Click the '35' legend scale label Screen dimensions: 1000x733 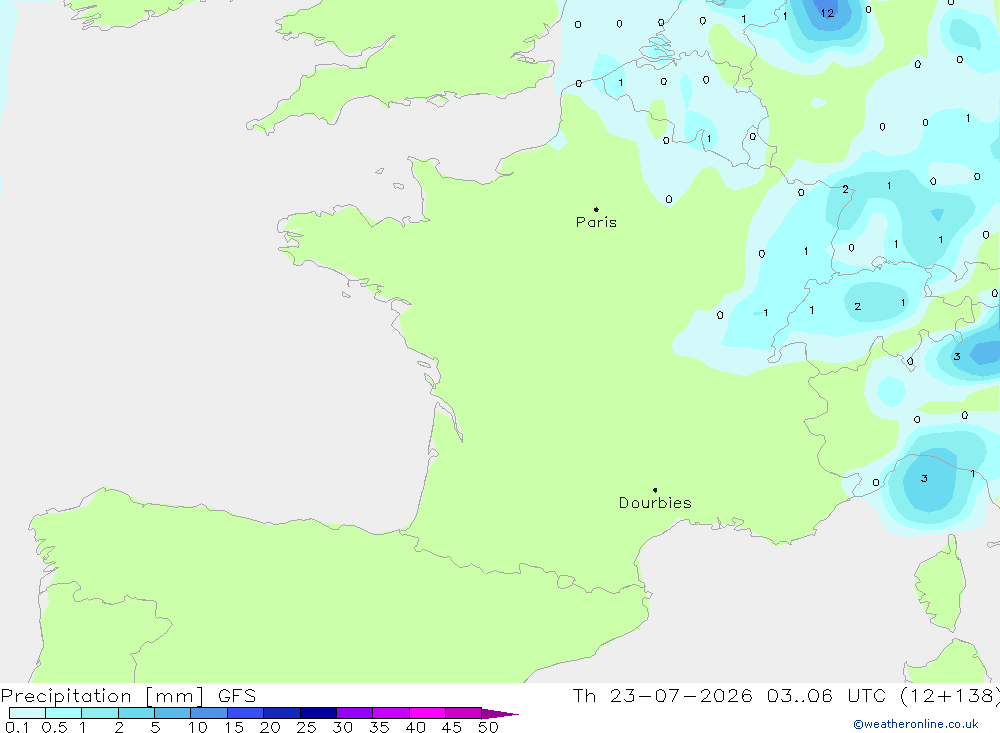[379, 727]
